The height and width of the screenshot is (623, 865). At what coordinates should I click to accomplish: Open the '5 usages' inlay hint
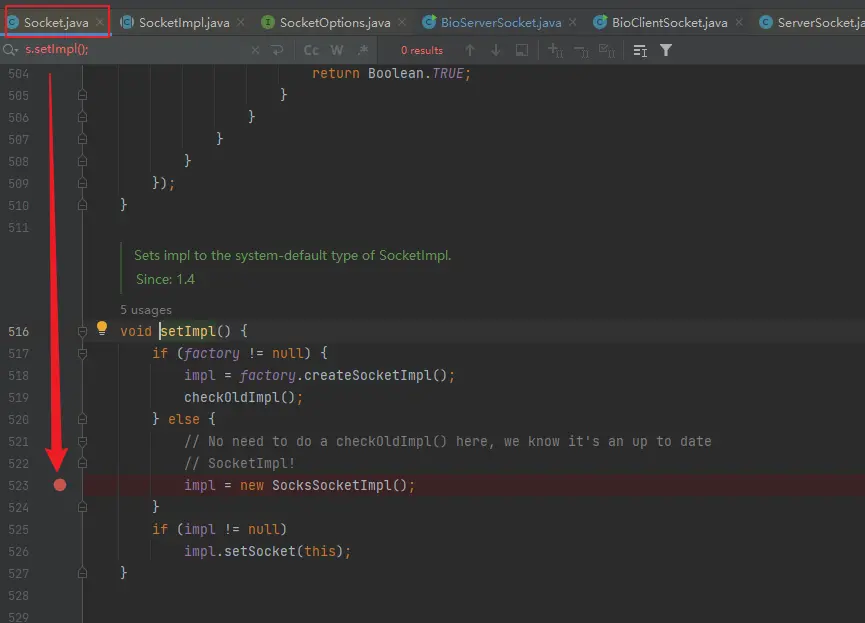pyautogui.click(x=146, y=310)
